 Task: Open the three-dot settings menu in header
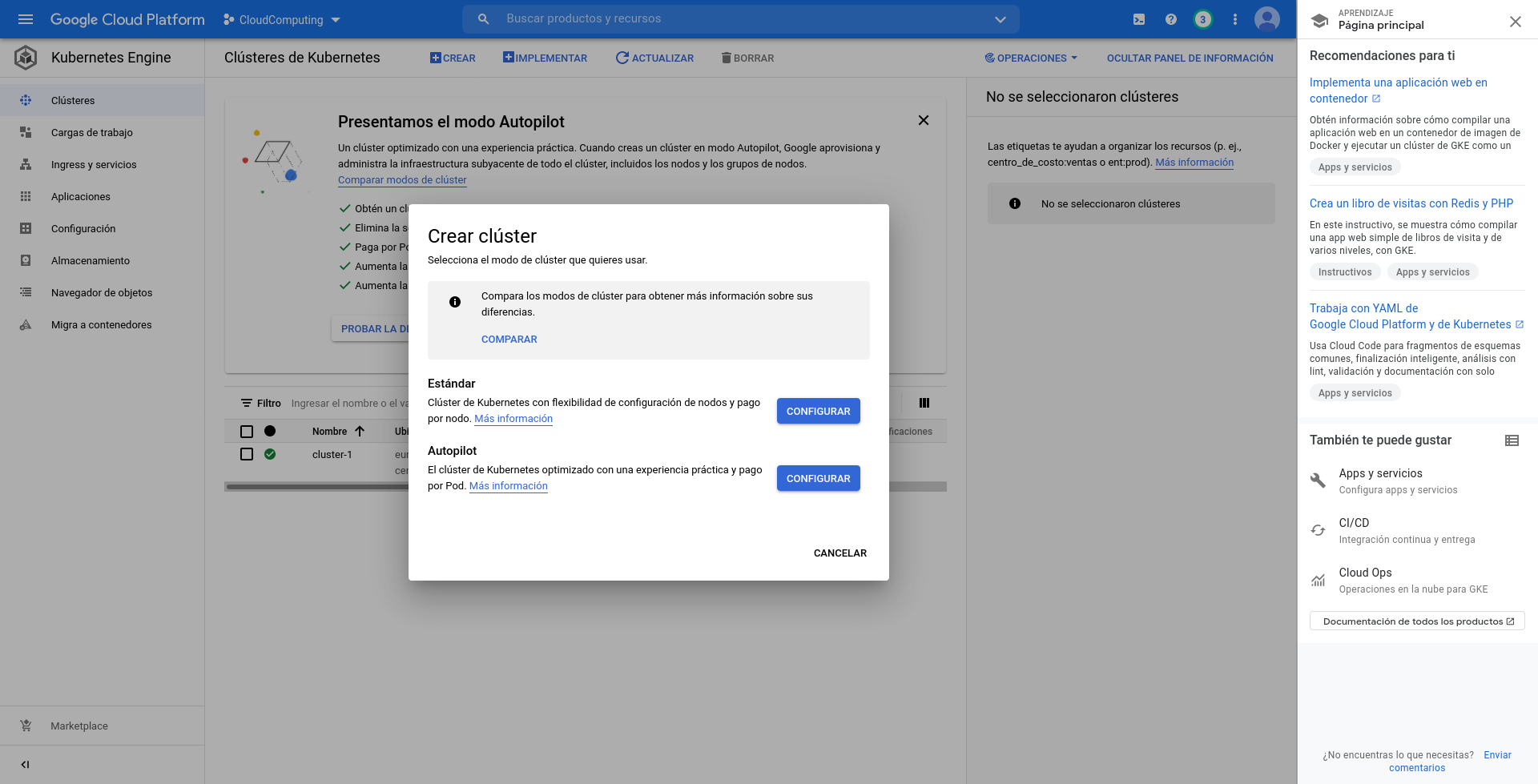tap(1234, 19)
